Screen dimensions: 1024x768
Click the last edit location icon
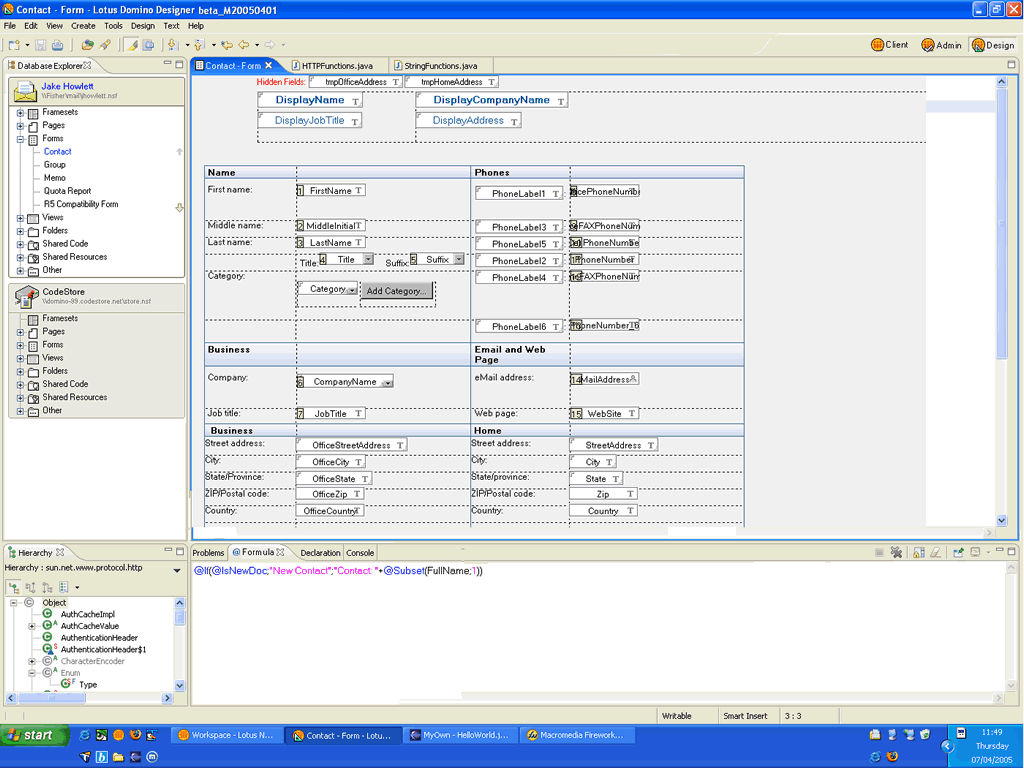click(227, 45)
